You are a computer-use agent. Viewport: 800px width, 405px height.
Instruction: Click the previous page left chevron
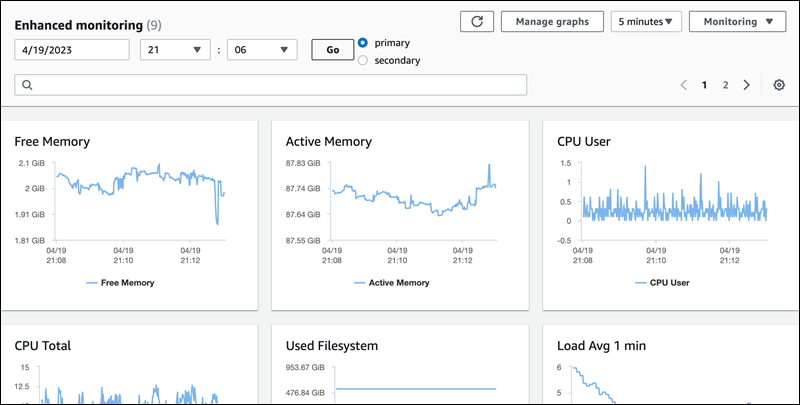coord(683,85)
